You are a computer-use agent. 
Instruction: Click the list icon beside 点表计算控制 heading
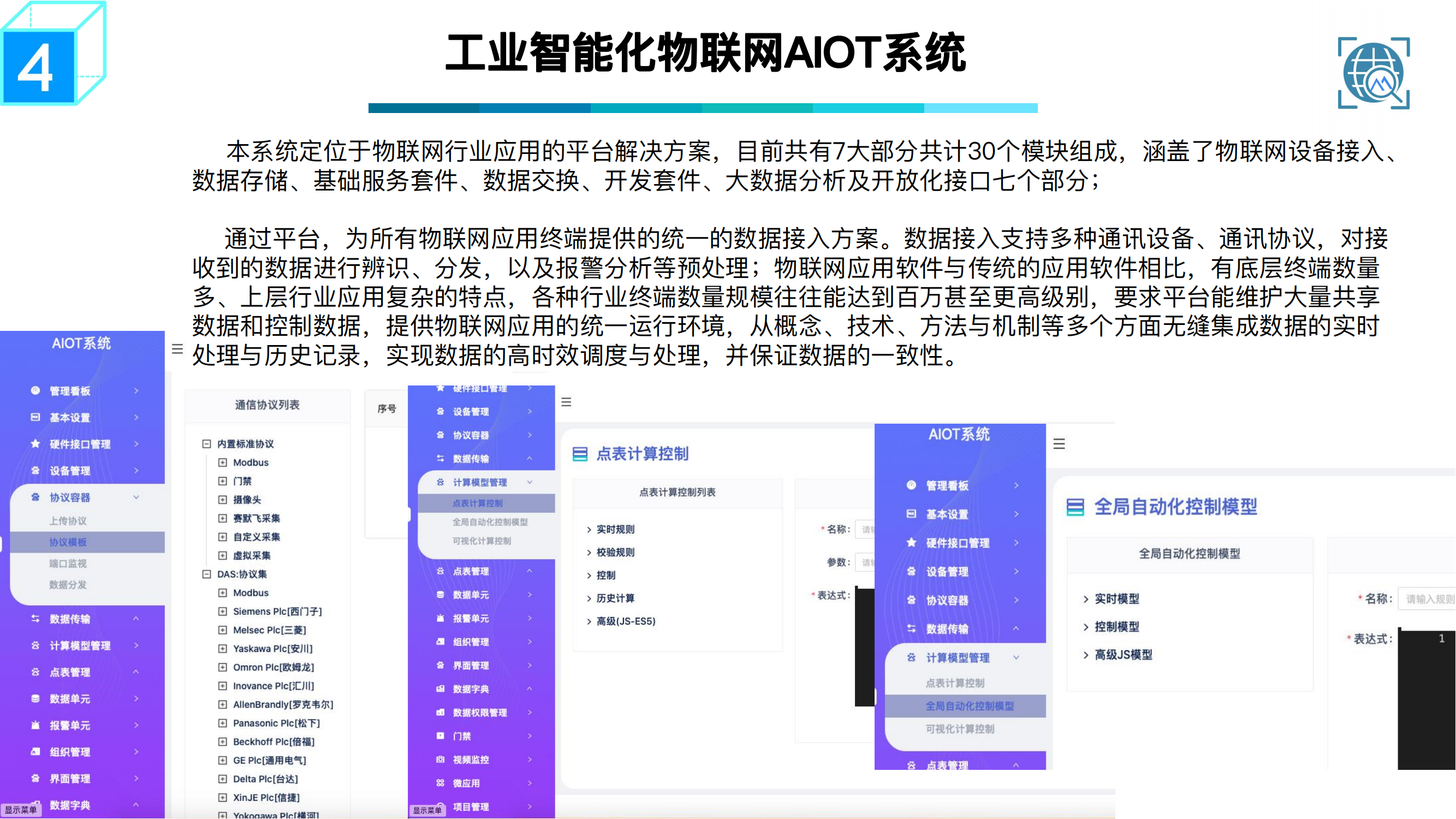pos(580,454)
